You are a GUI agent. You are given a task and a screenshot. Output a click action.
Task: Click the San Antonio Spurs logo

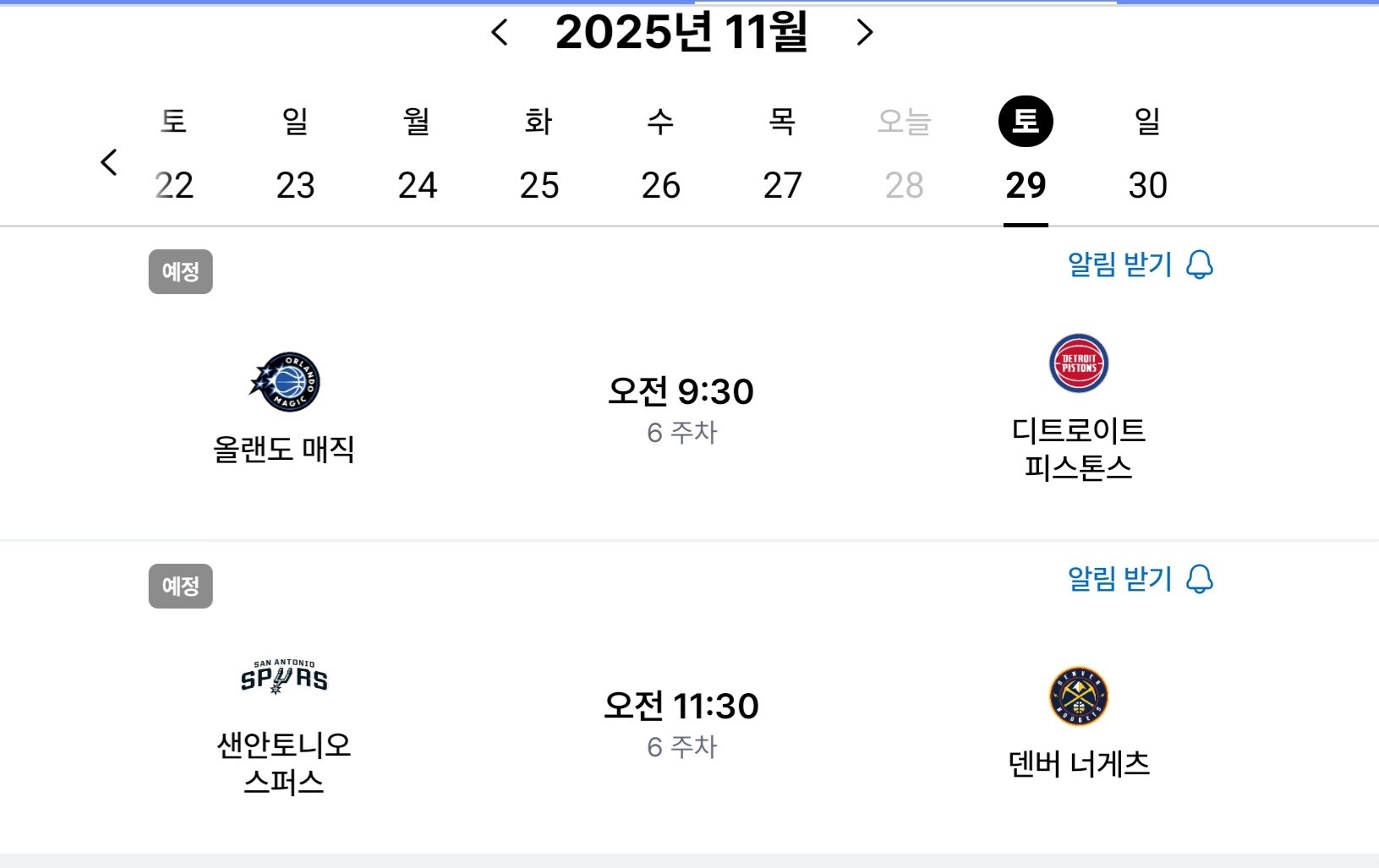[284, 677]
